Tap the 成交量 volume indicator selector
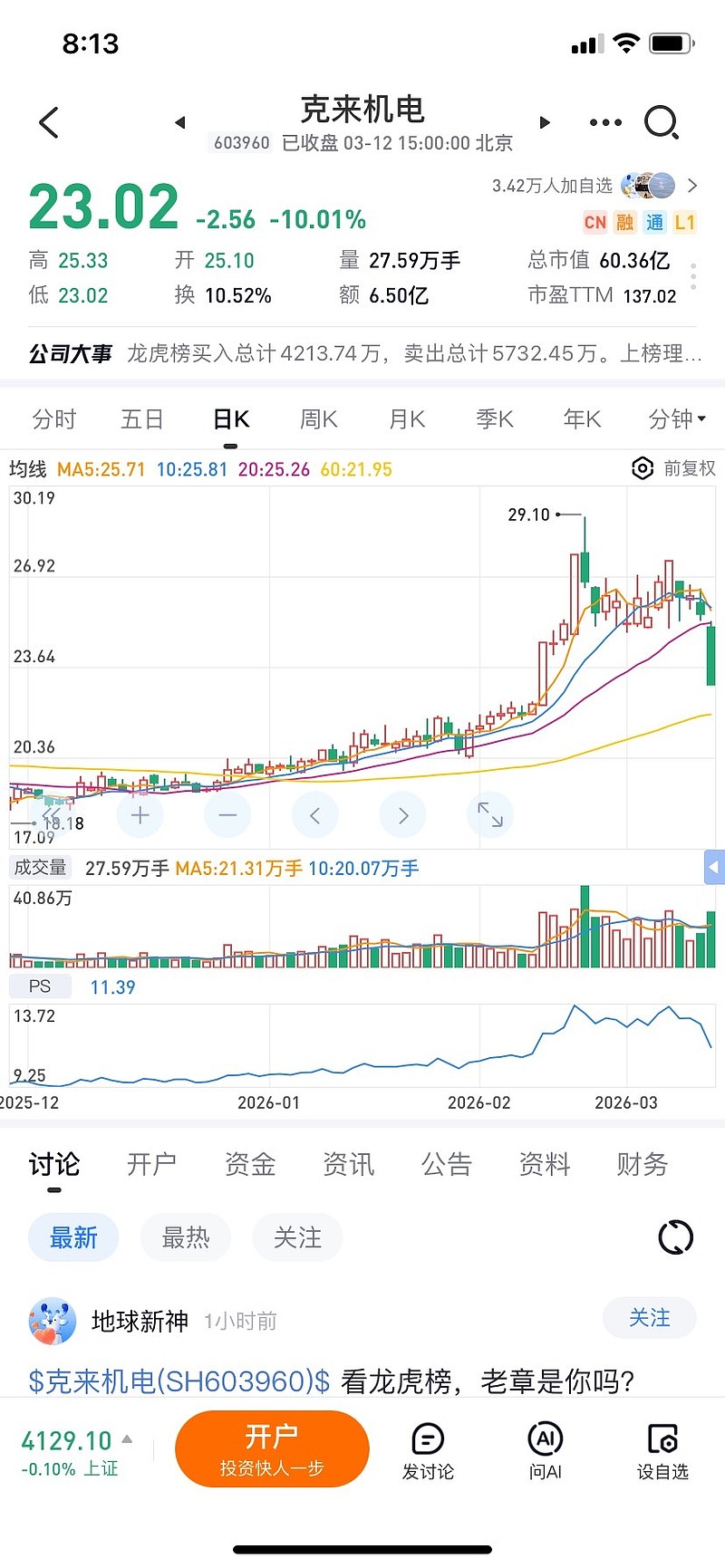 coord(40,867)
